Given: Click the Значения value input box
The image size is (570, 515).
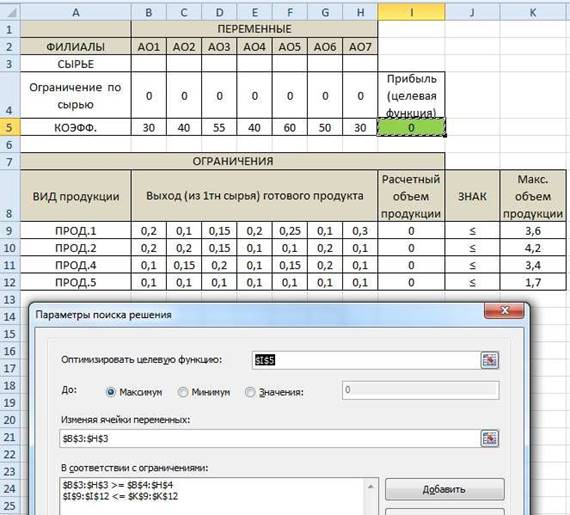Looking at the screenshot, I should tap(421, 390).
